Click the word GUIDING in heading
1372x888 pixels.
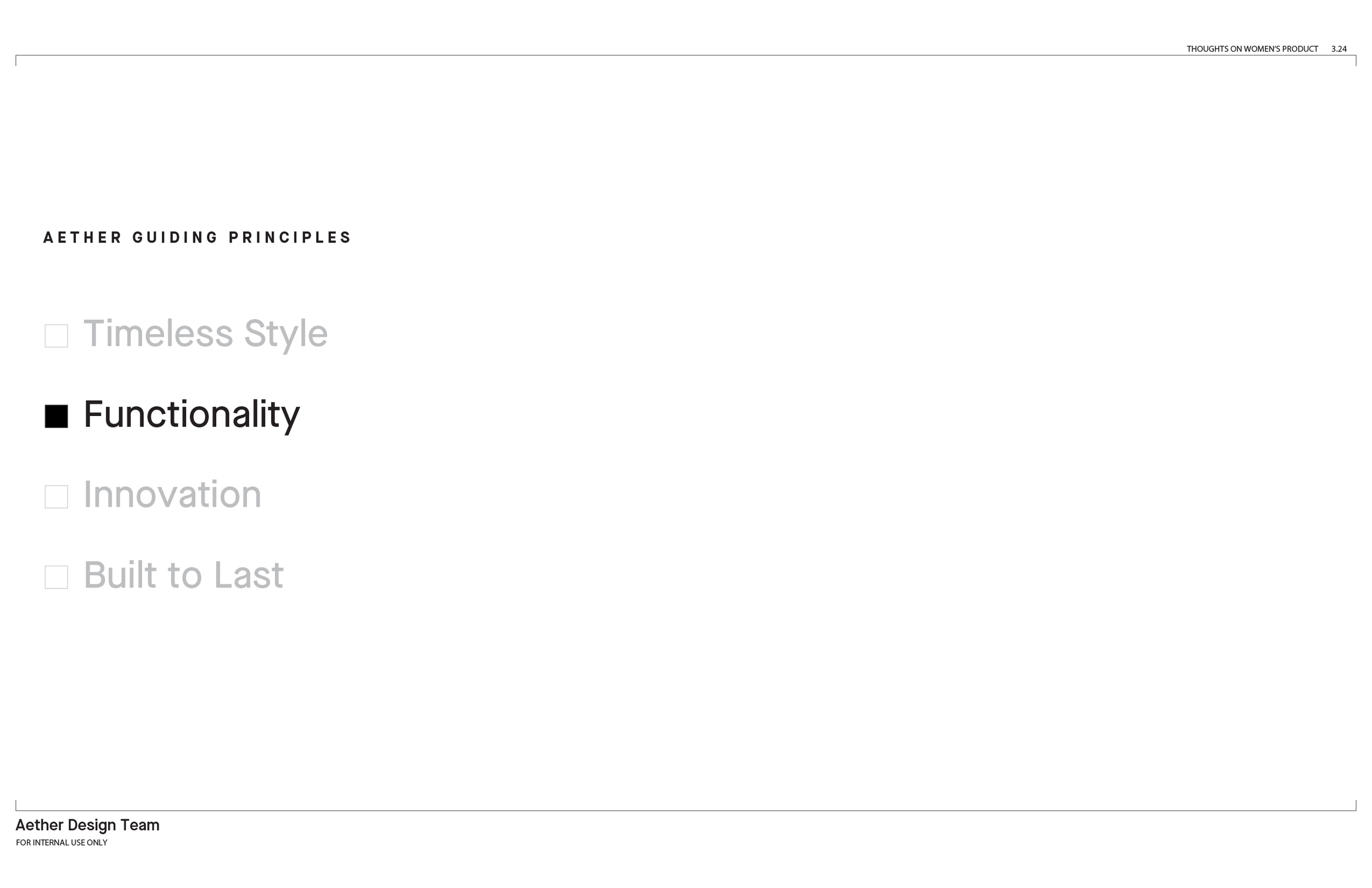[175, 238]
